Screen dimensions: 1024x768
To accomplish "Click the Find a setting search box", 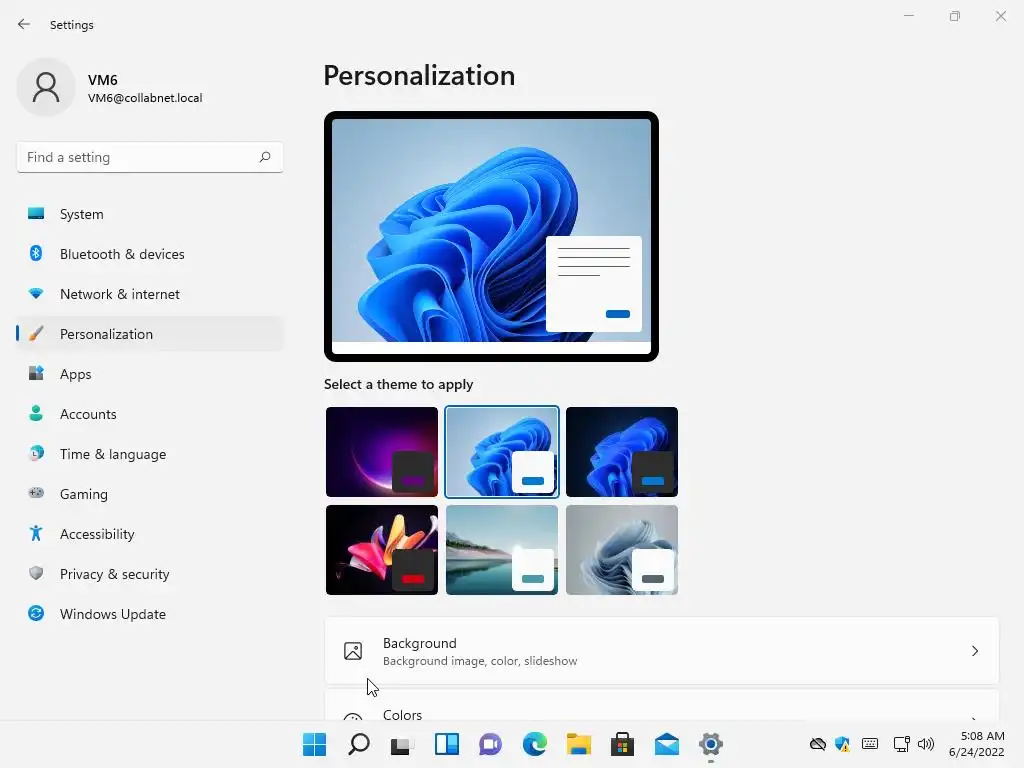I will point(150,157).
